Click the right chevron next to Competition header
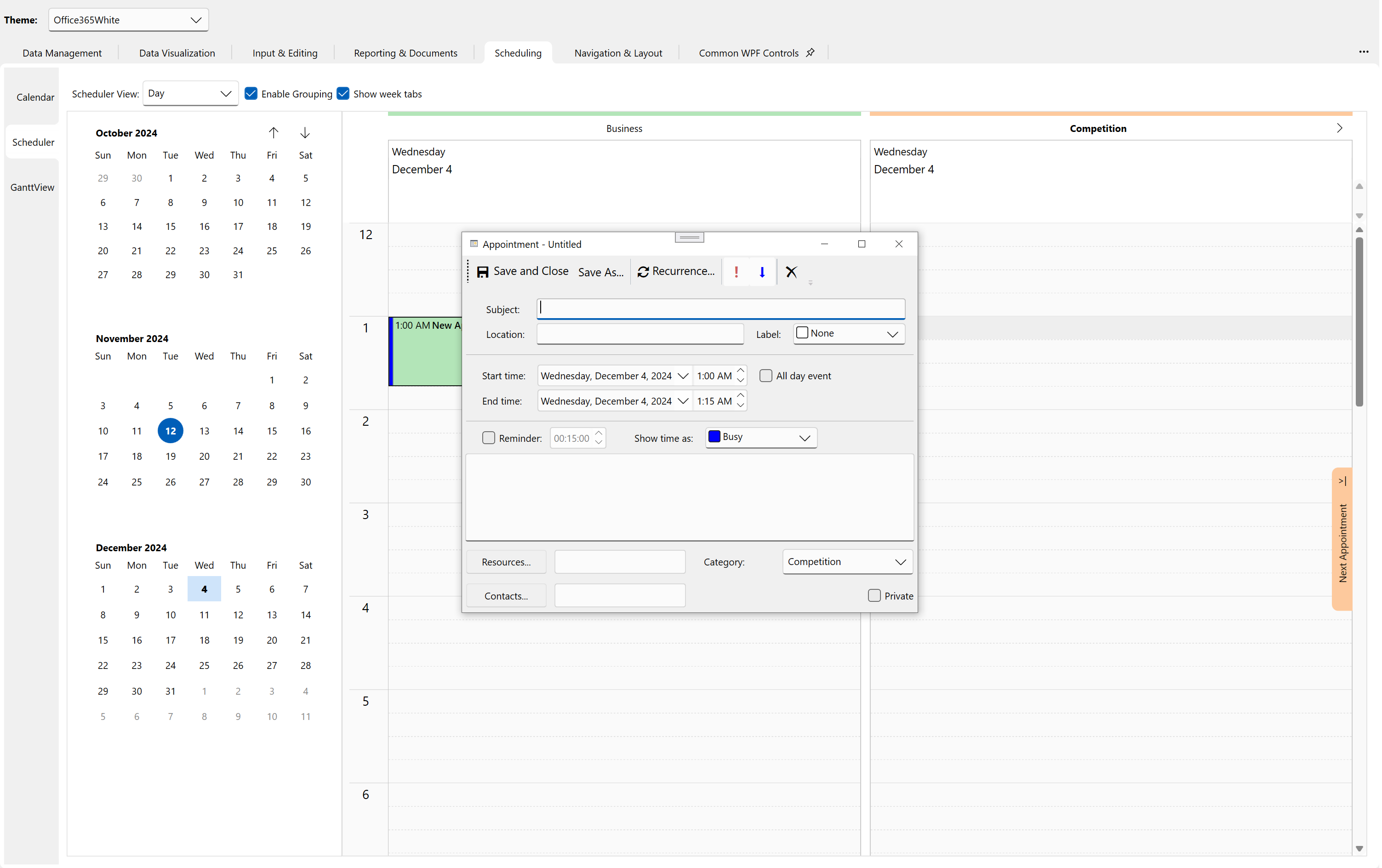This screenshot has width=1382, height=868. click(1340, 128)
